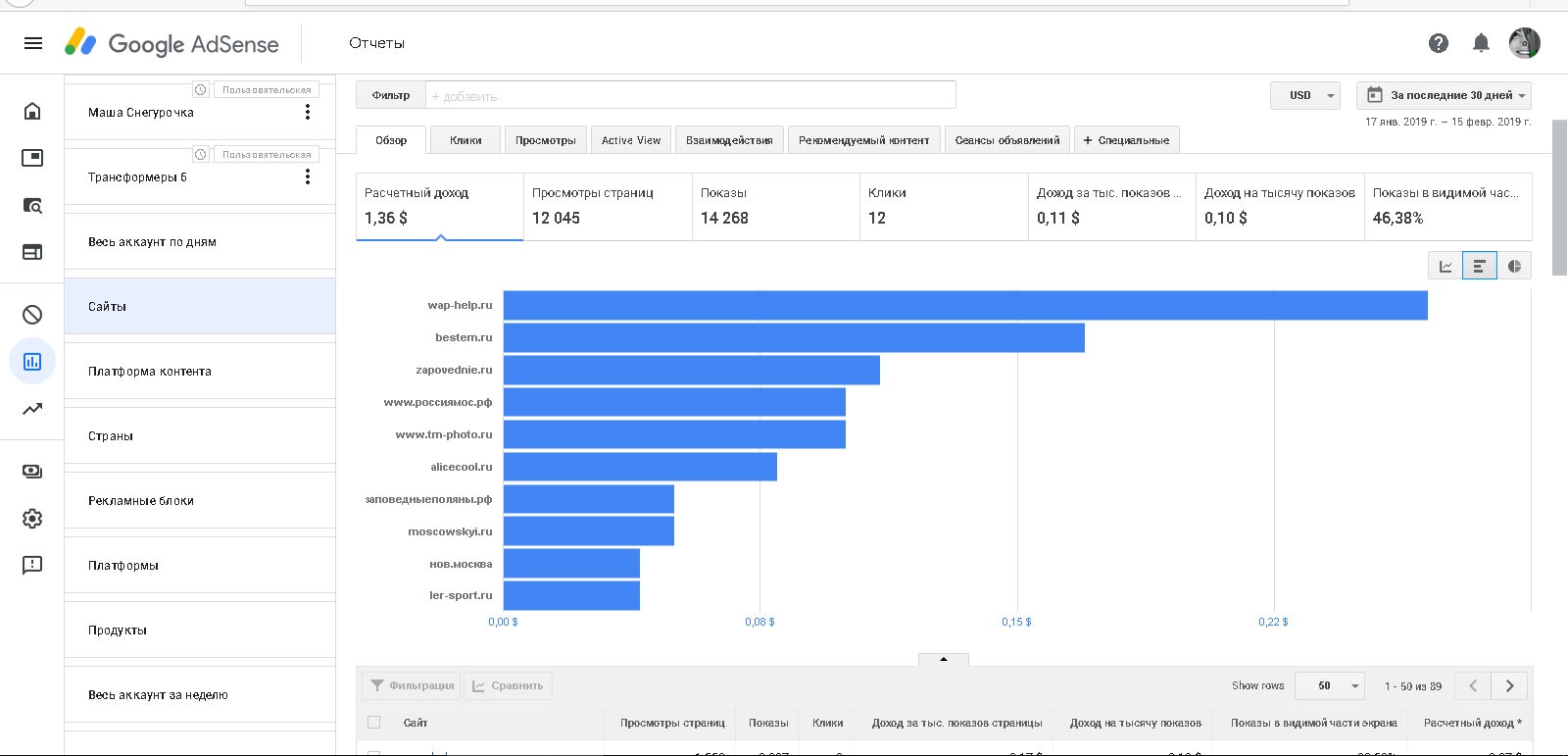Open the Страны report

click(x=200, y=435)
